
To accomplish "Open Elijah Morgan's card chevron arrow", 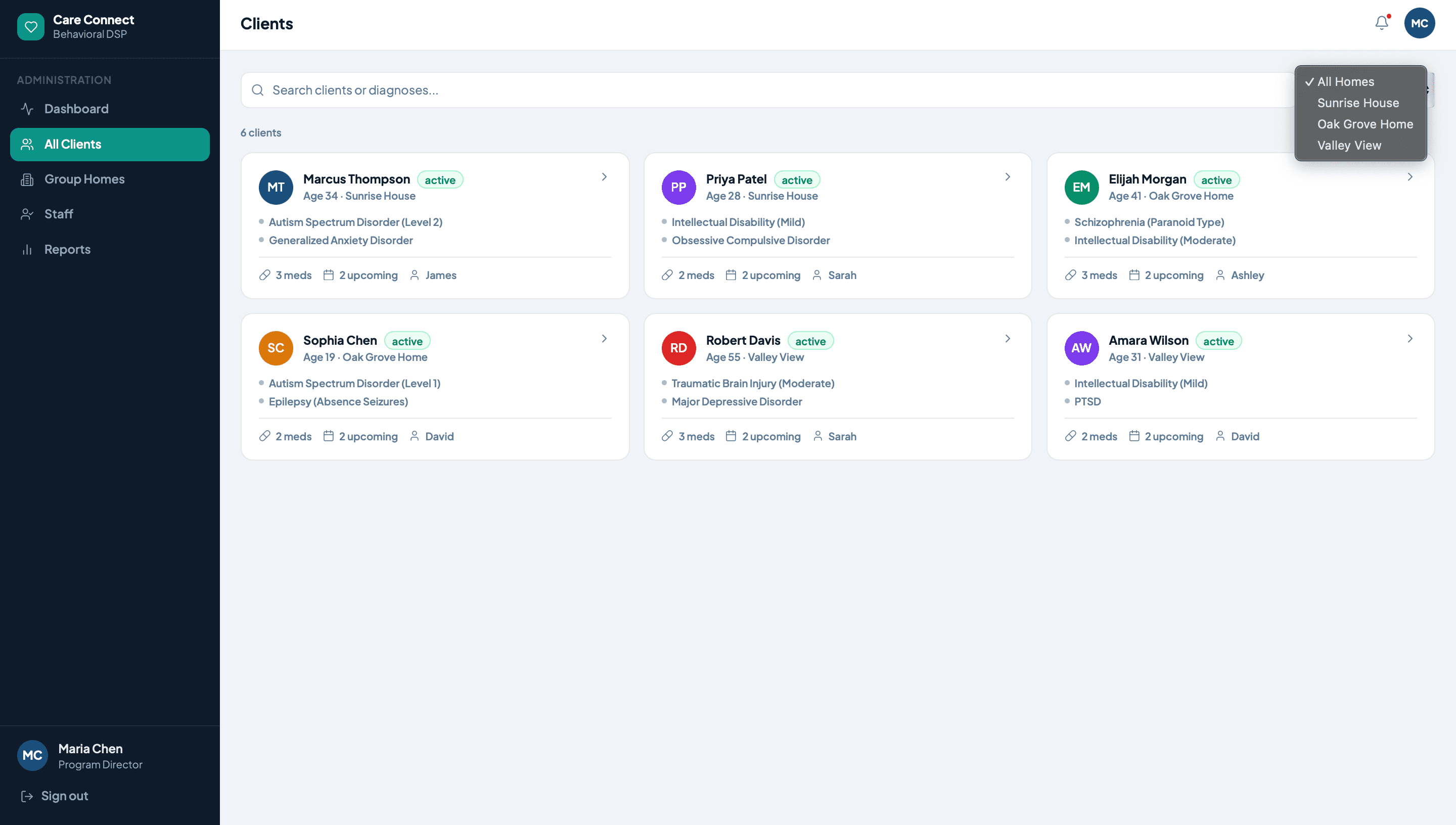I will [x=1410, y=177].
